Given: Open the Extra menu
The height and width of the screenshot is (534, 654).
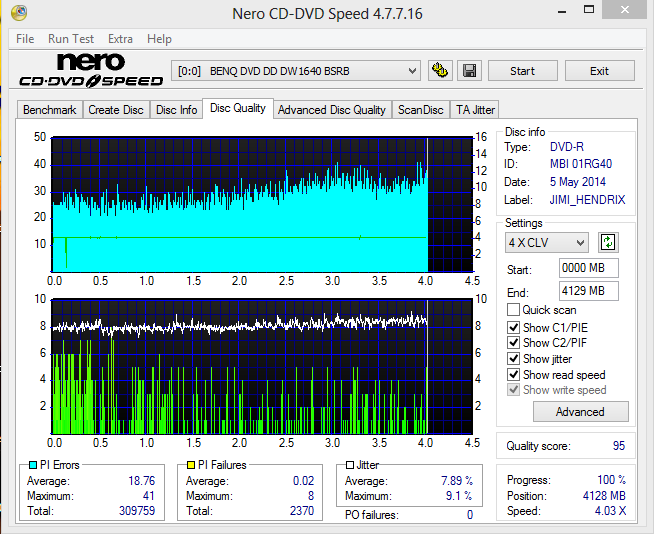Looking at the screenshot, I should 120,39.
